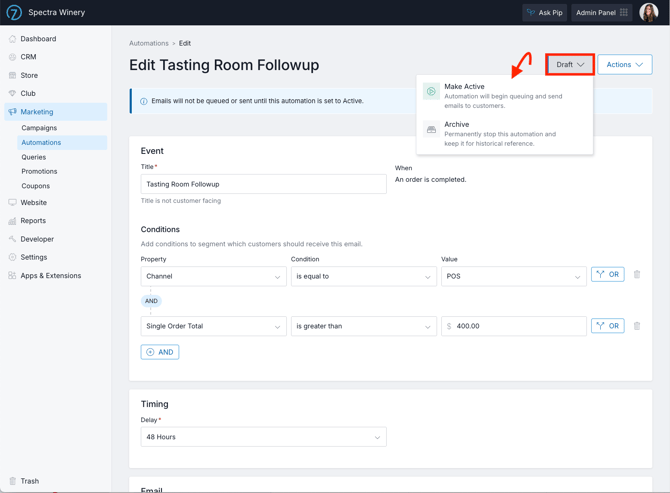Click the info icon in banner

click(x=144, y=101)
